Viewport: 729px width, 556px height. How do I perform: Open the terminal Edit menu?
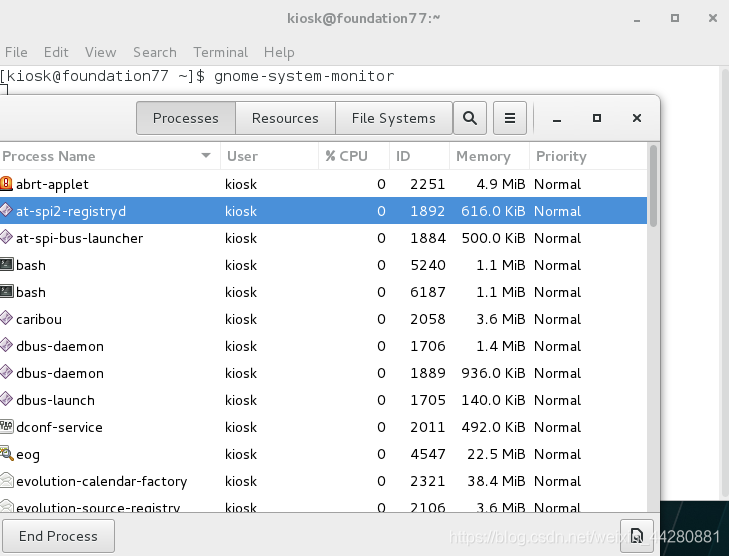click(x=56, y=52)
